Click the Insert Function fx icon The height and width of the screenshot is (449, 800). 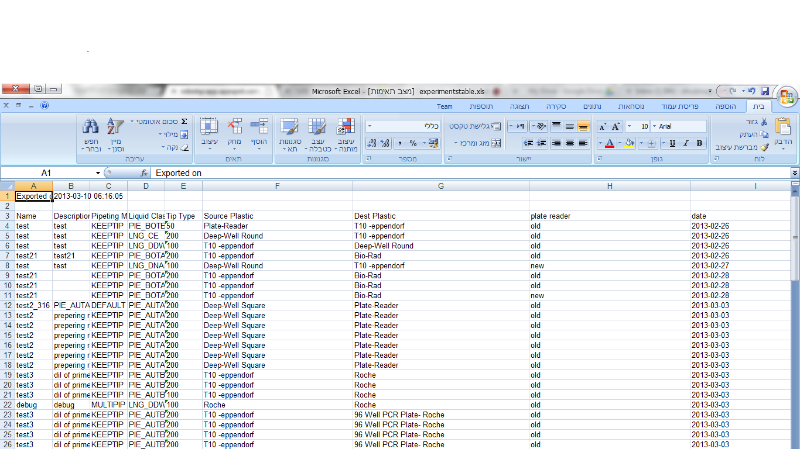(144, 173)
